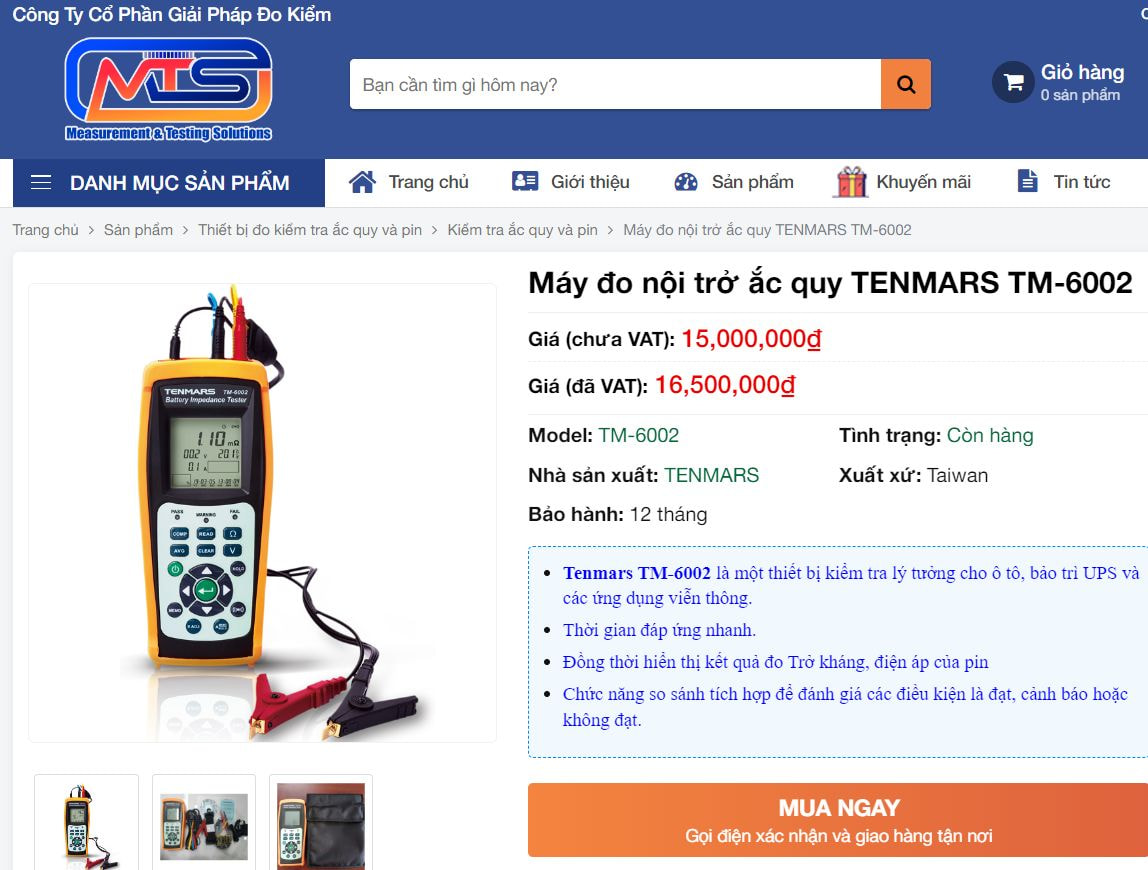Expand the Danh mục sản phẩm menu

169,182
